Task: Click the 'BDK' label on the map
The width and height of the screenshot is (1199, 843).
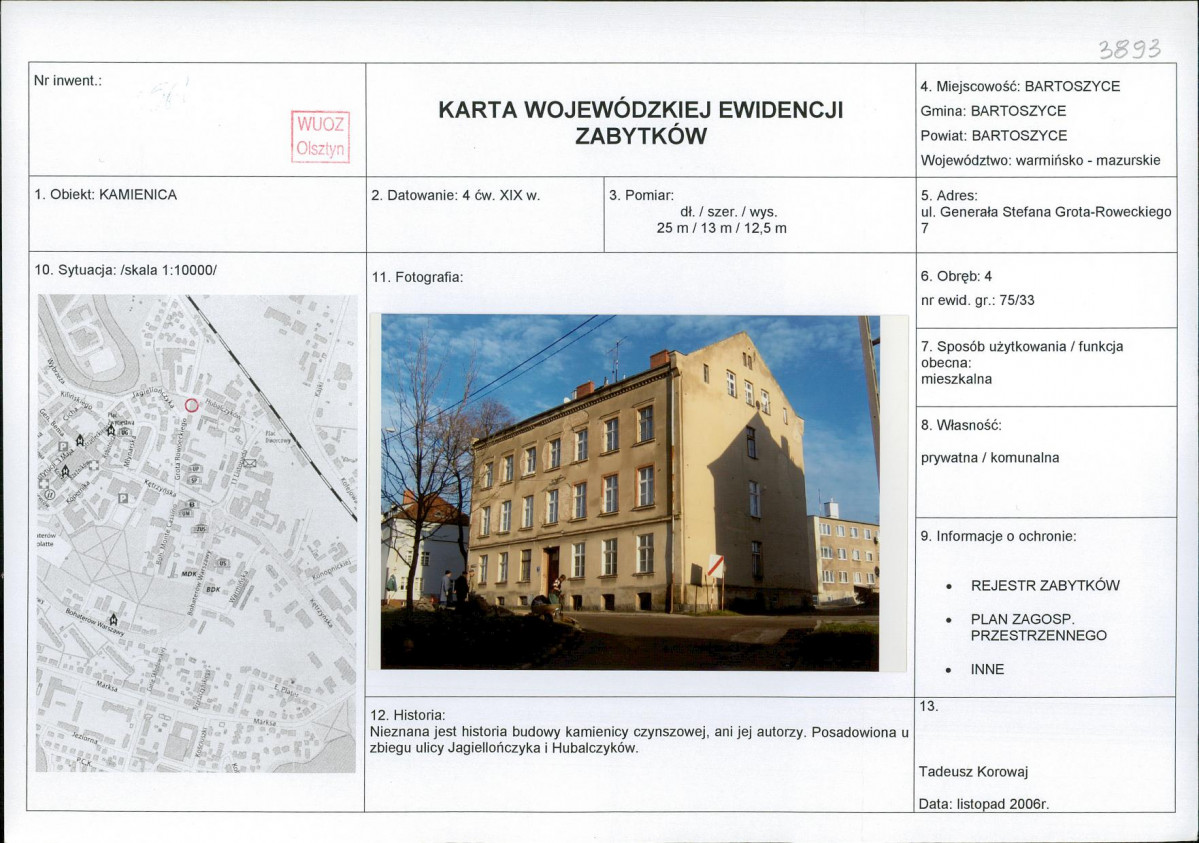Action: [x=213, y=590]
